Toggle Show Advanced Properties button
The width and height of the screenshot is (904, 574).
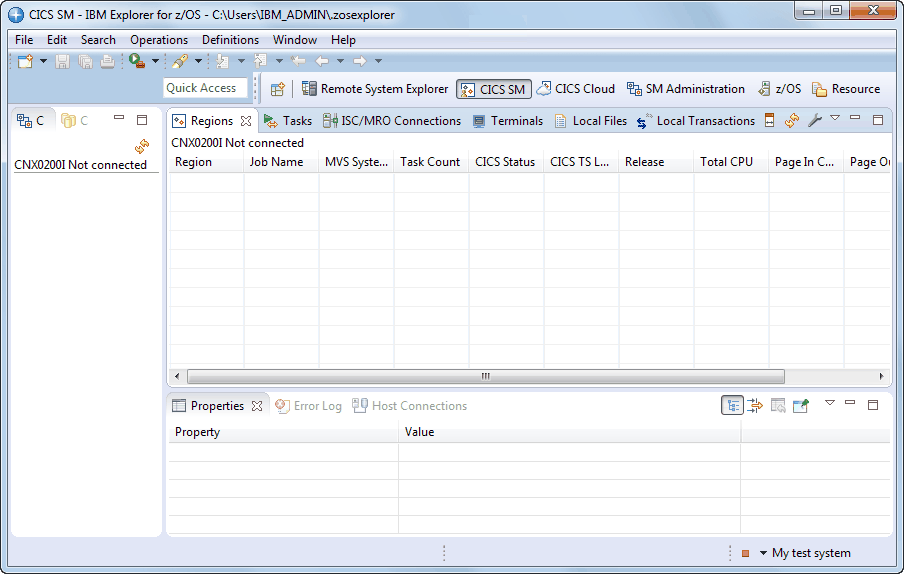click(x=755, y=406)
